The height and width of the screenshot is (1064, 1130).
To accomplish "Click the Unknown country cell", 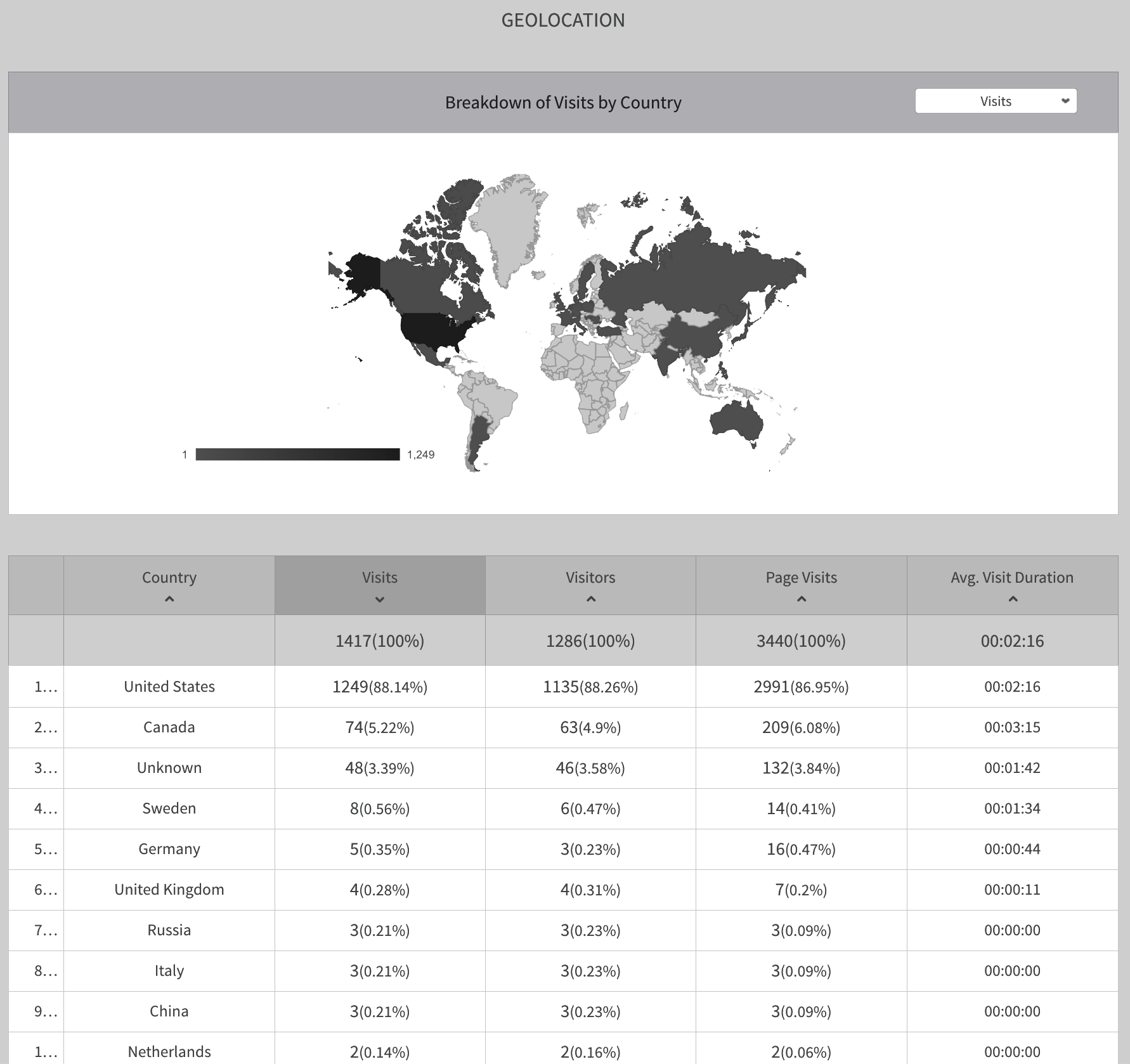I will pyautogui.click(x=169, y=768).
